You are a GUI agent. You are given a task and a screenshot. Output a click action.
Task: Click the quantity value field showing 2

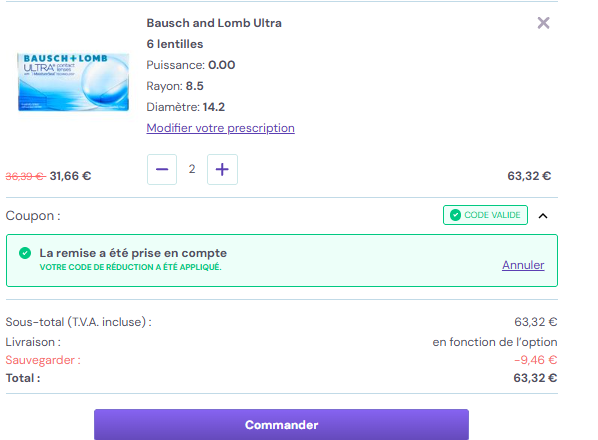pos(192,169)
